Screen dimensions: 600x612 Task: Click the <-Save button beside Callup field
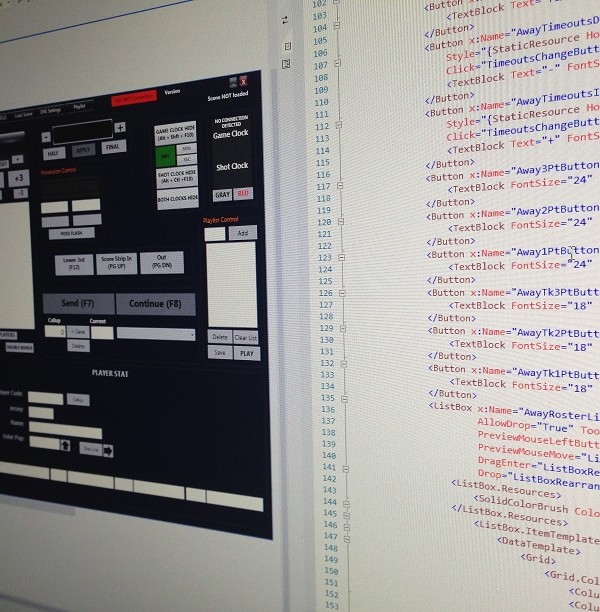pos(78,332)
